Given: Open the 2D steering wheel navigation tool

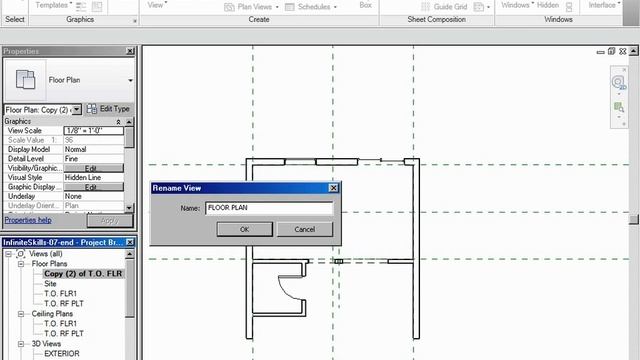Looking at the screenshot, I should pyautogui.click(x=618, y=83).
